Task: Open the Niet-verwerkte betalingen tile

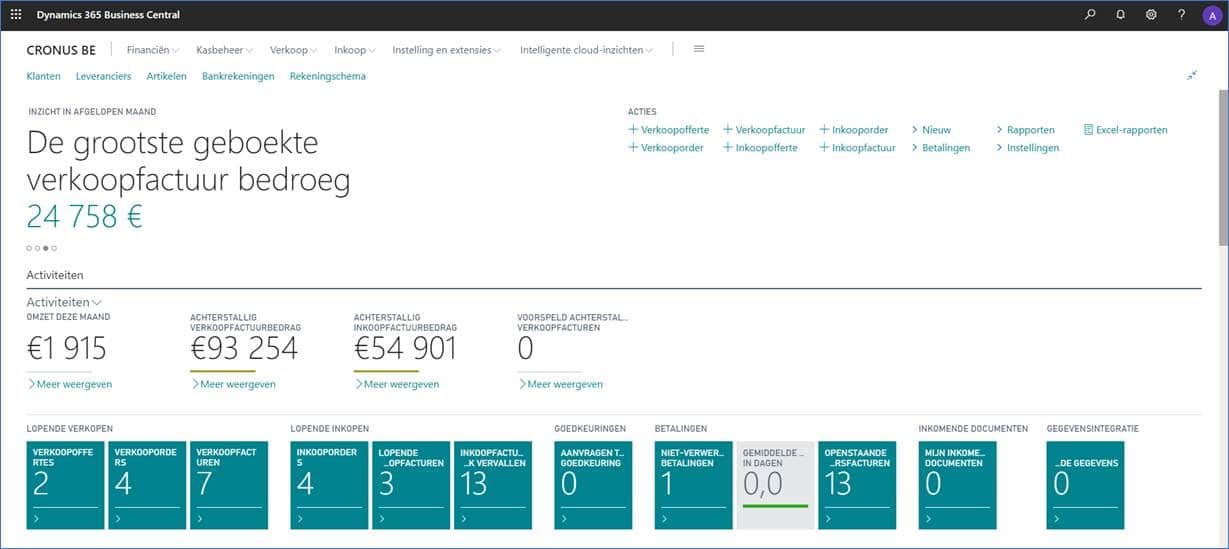Action: coord(693,485)
